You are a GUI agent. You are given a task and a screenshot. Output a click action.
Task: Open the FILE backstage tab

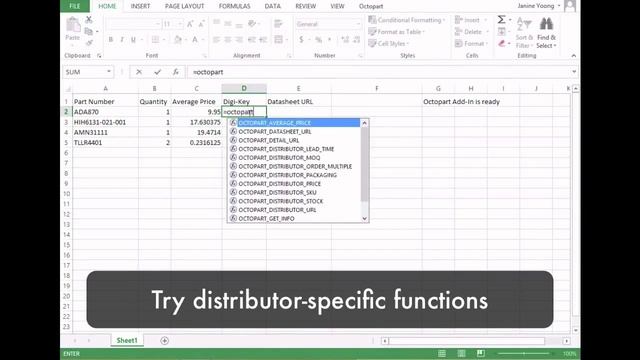coord(75,6)
